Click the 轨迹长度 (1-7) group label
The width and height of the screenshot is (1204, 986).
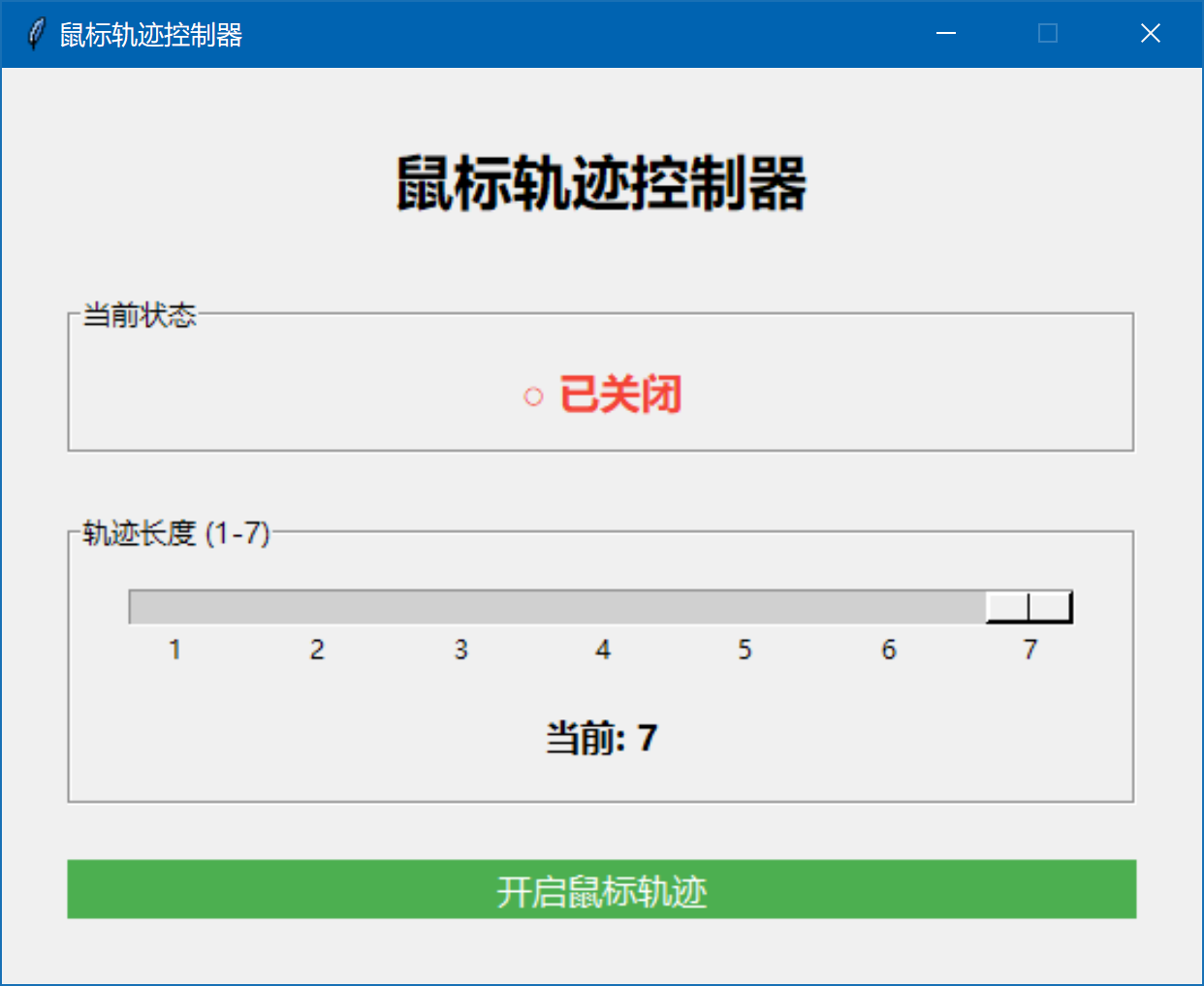pyautogui.click(x=175, y=533)
